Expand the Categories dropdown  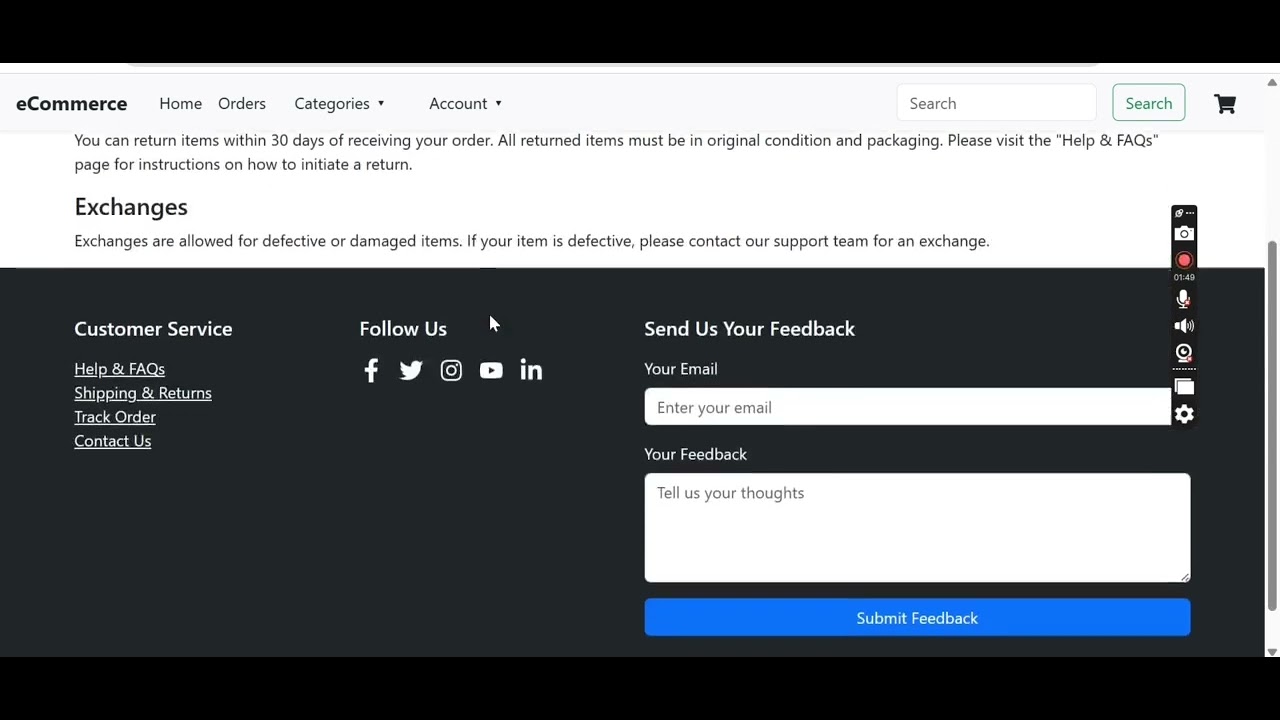pyautogui.click(x=339, y=104)
